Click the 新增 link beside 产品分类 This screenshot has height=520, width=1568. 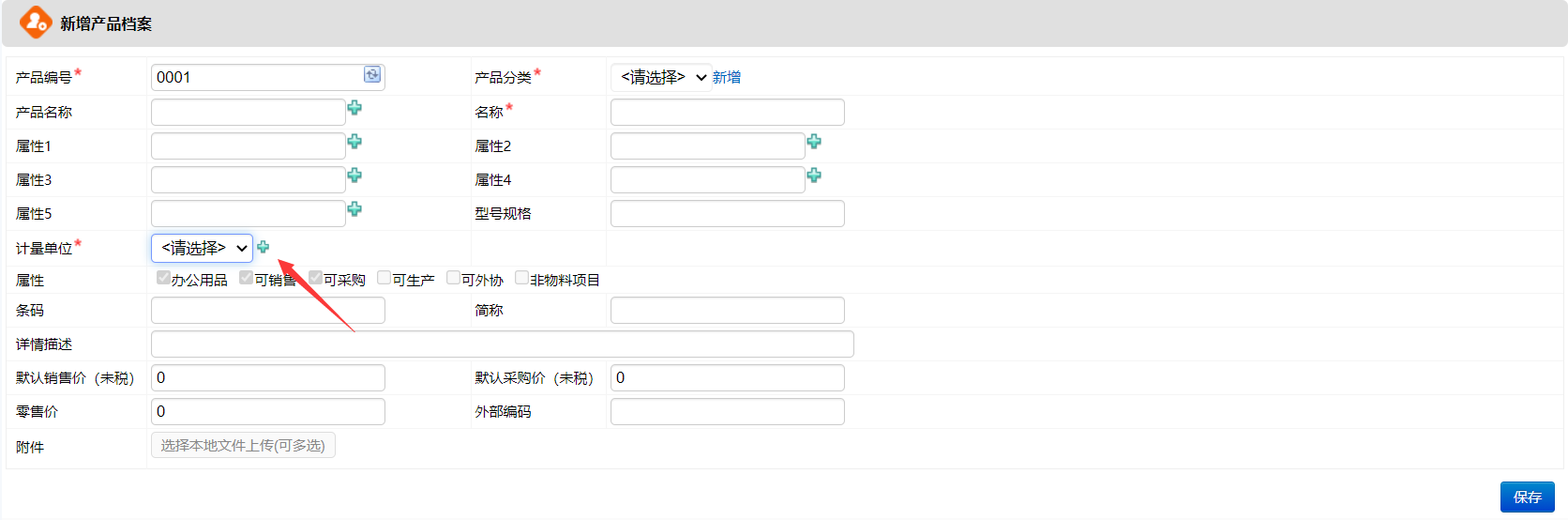[727, 78]
